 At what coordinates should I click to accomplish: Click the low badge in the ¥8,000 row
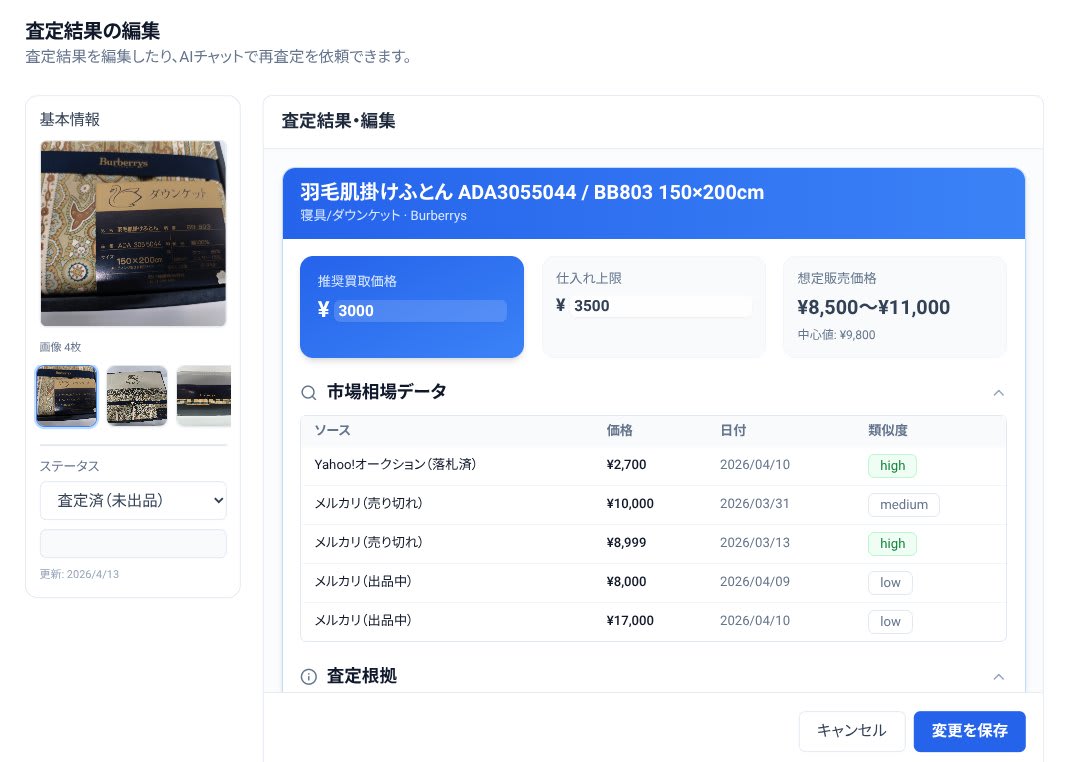coord(890,582)
